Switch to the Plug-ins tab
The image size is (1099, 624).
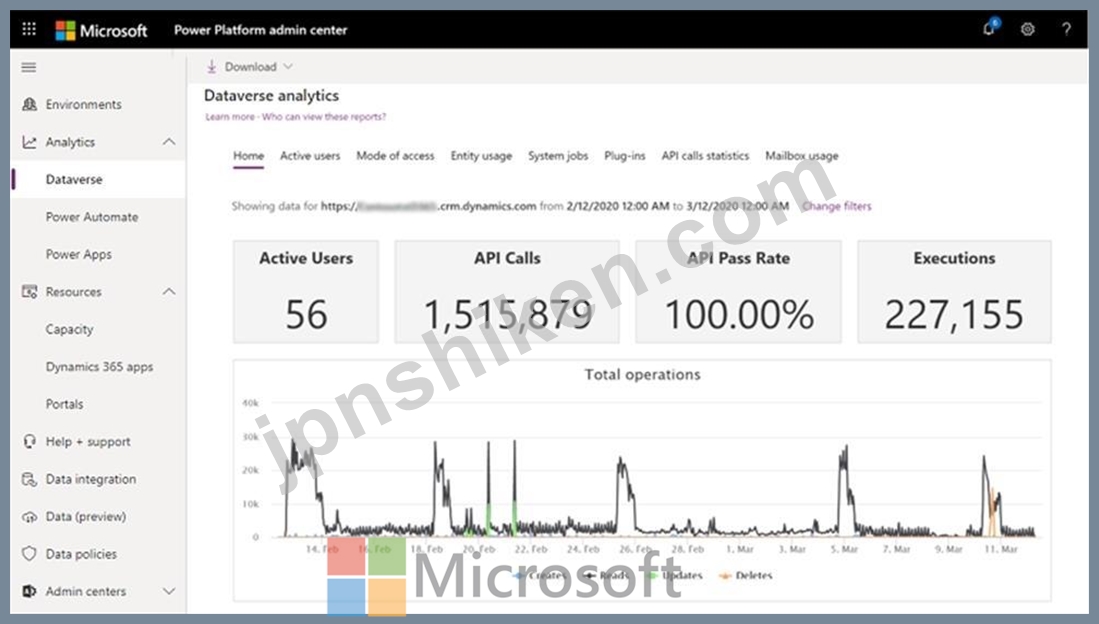pyautogui.click(x=624, y=156)
